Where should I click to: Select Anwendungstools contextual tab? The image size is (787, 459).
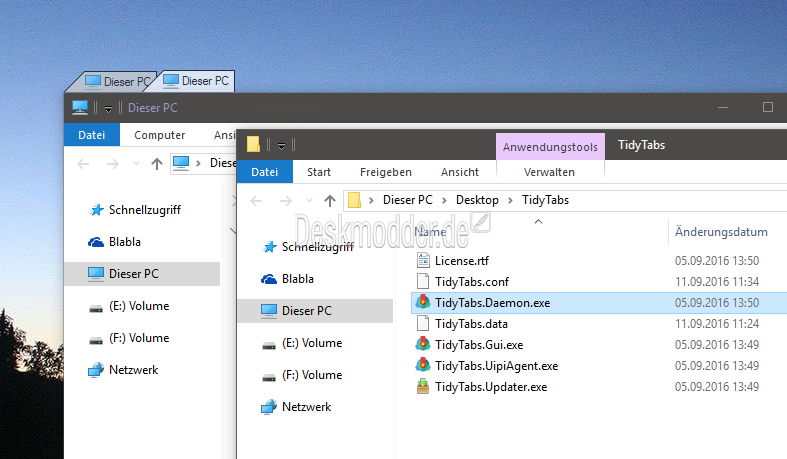[550, 147]
